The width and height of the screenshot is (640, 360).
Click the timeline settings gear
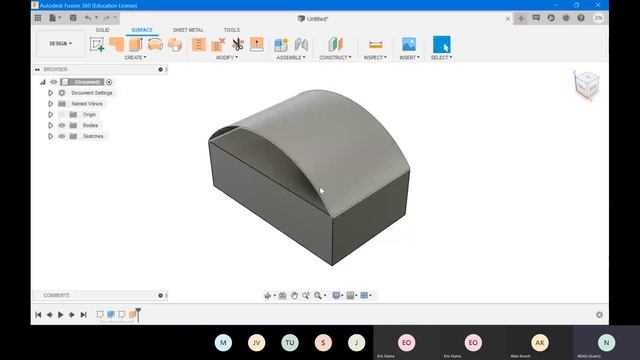599,315
